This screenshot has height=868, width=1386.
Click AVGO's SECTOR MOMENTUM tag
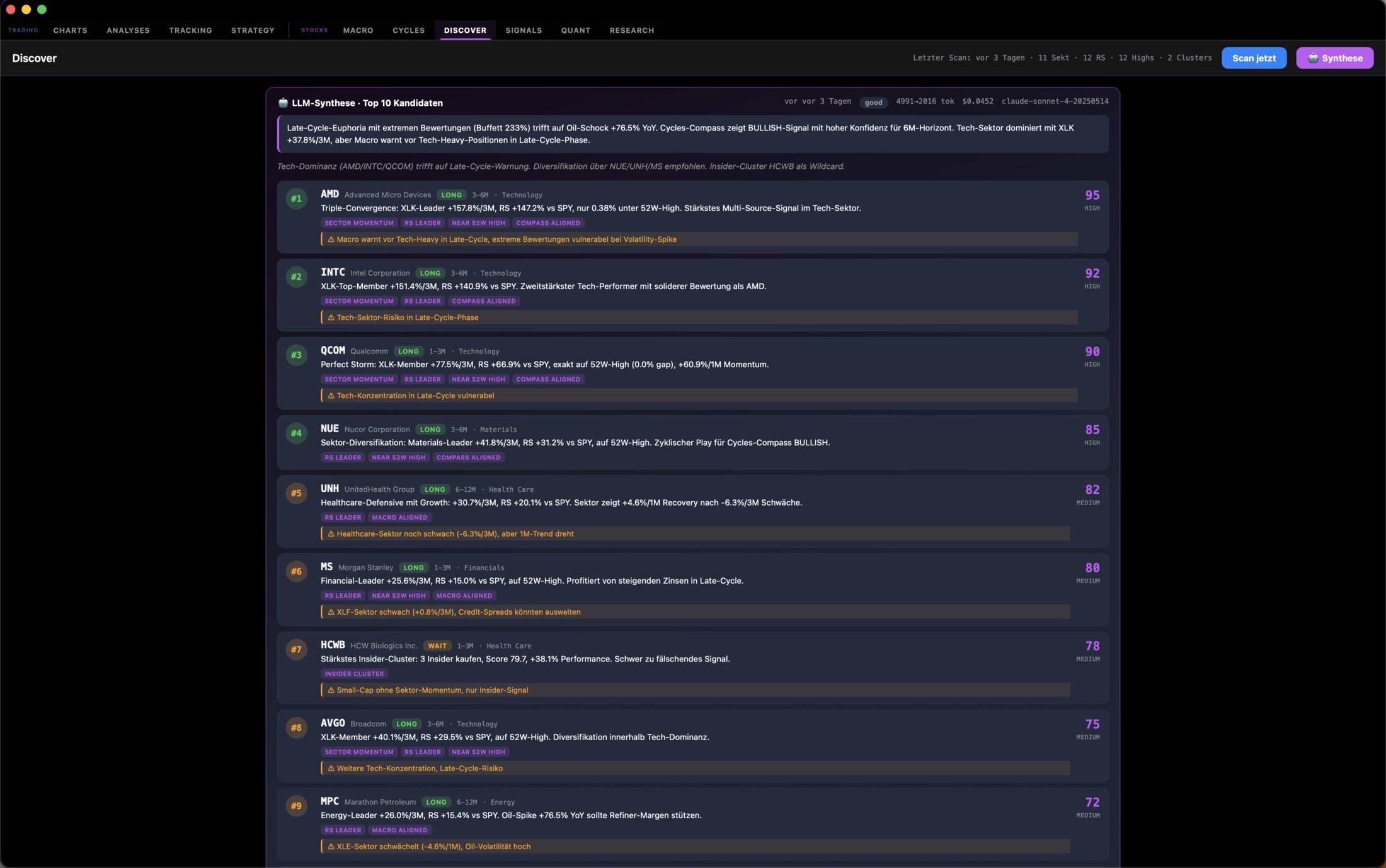coord(359,751)
